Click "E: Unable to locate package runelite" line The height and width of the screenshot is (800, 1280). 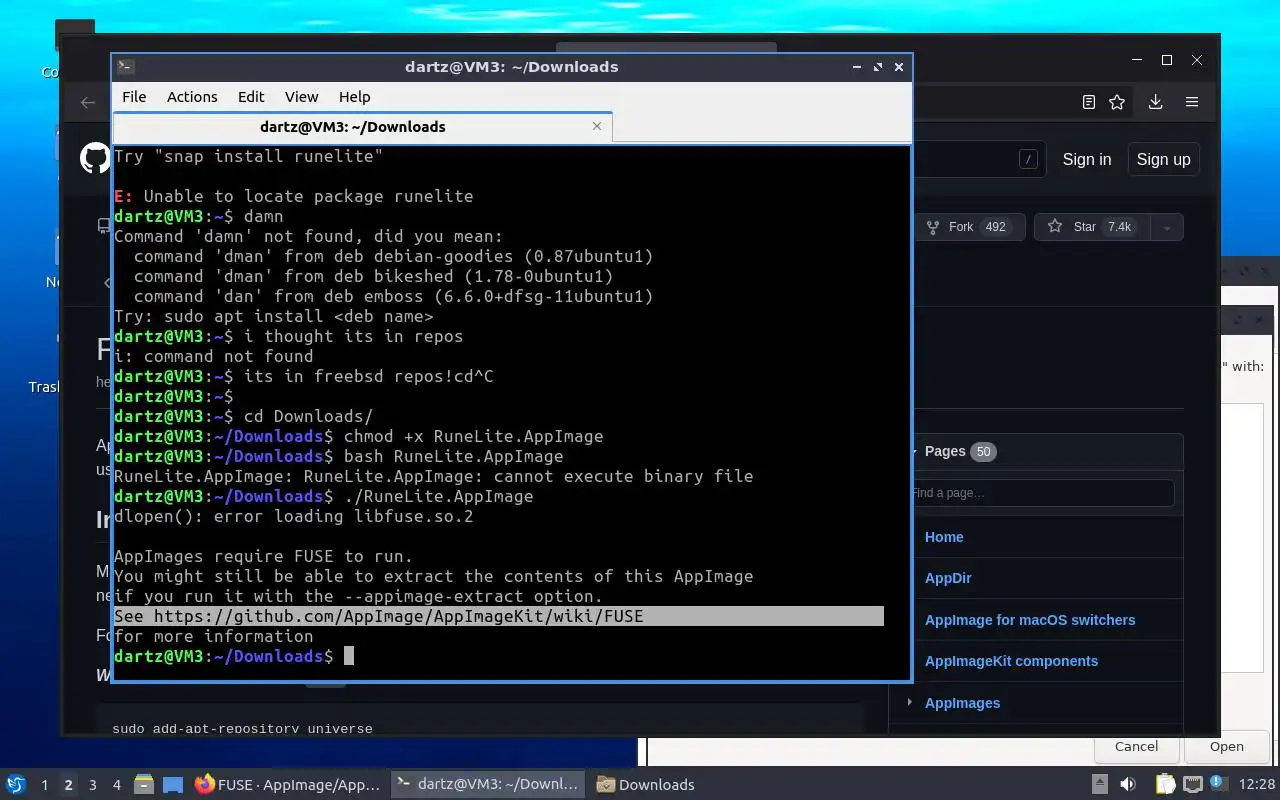coord(294,196)
